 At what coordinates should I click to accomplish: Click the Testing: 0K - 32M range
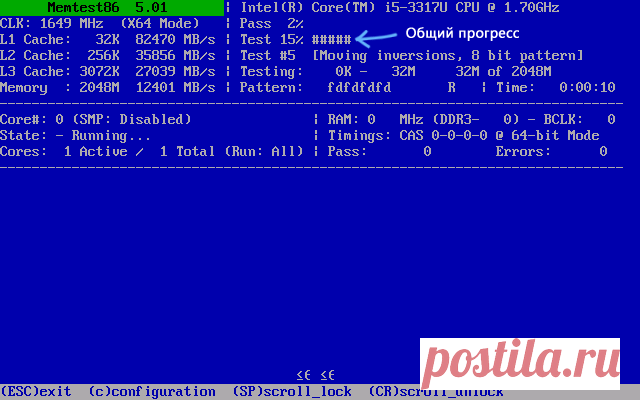click(327, 71)
